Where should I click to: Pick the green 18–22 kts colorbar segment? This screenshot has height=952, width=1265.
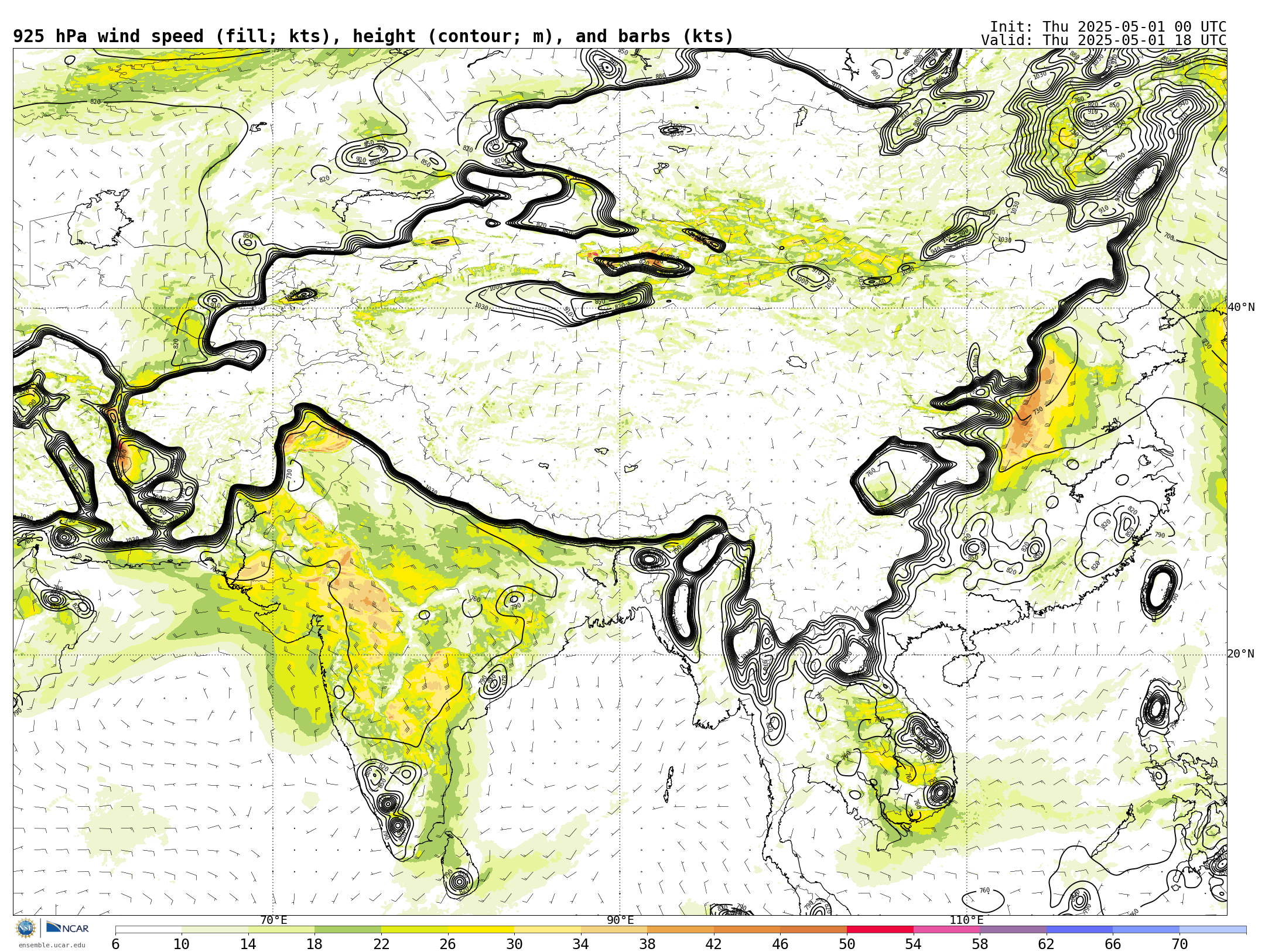pos(348,930)
